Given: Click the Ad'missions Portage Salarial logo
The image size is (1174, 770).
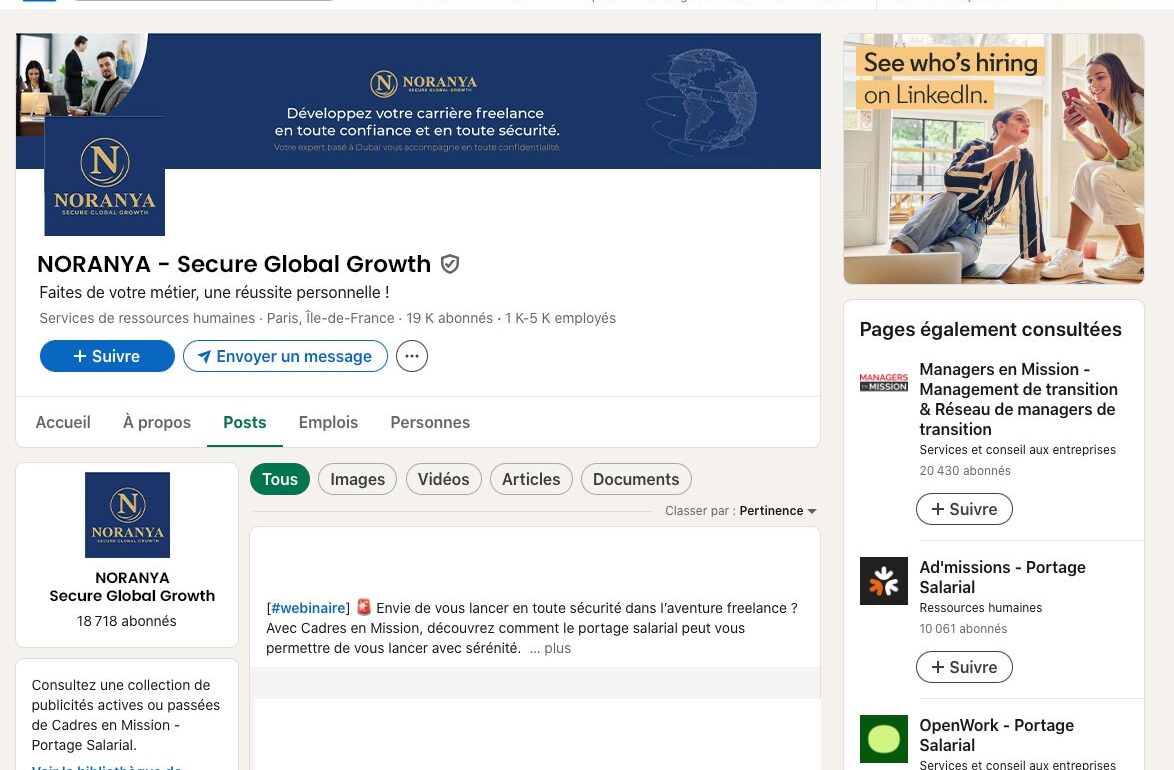Looking at the screenshot, I should 883,581.
